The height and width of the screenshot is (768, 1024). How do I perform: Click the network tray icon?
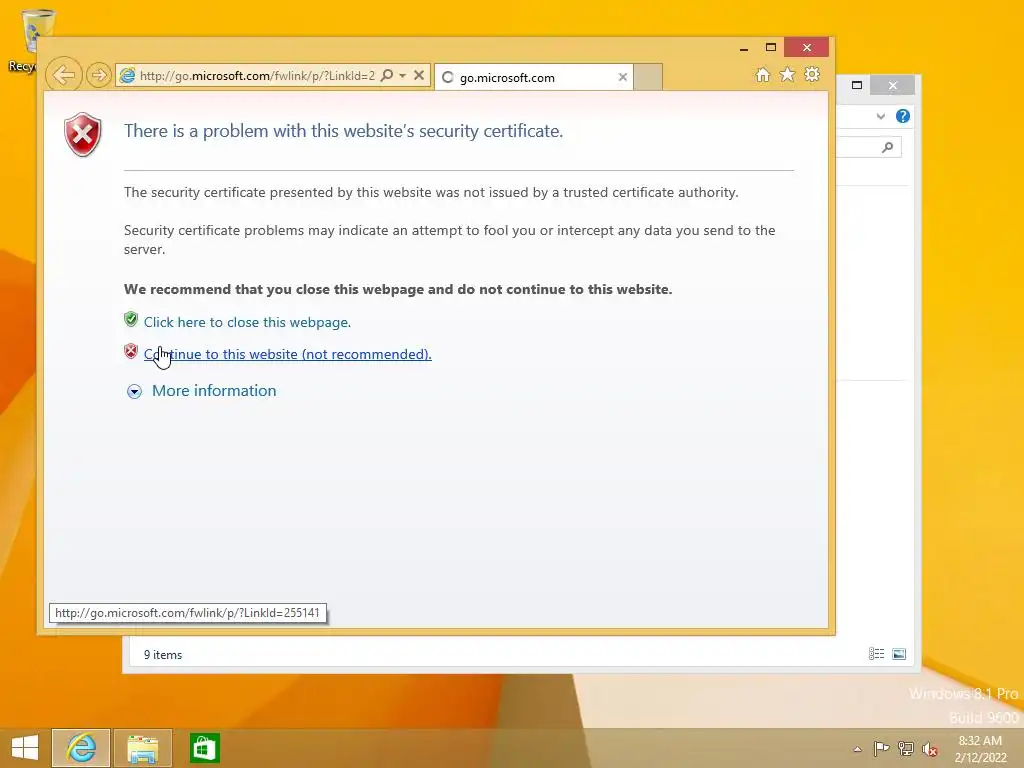point(906,748)
